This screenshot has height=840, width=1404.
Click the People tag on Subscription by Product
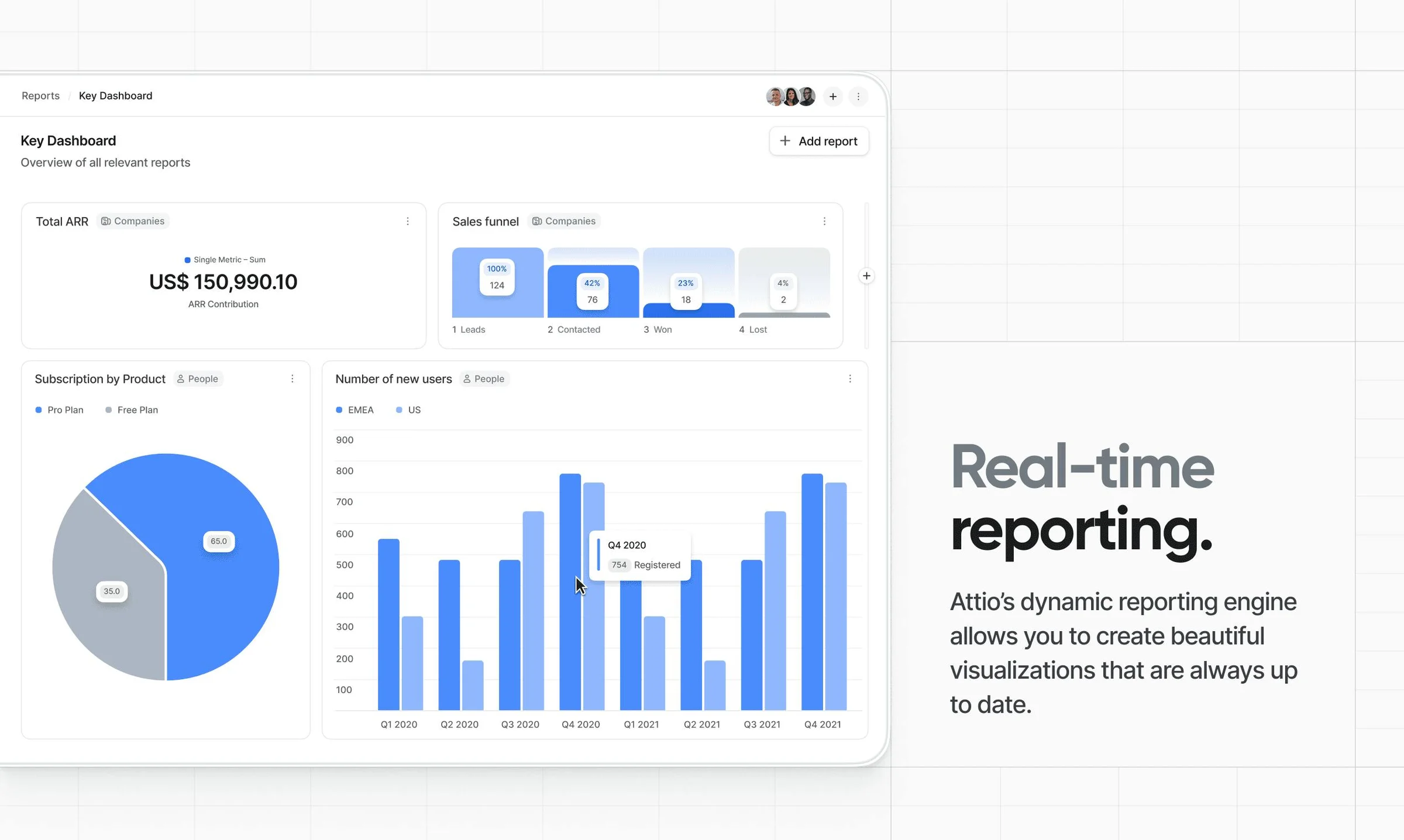[198, 379]
